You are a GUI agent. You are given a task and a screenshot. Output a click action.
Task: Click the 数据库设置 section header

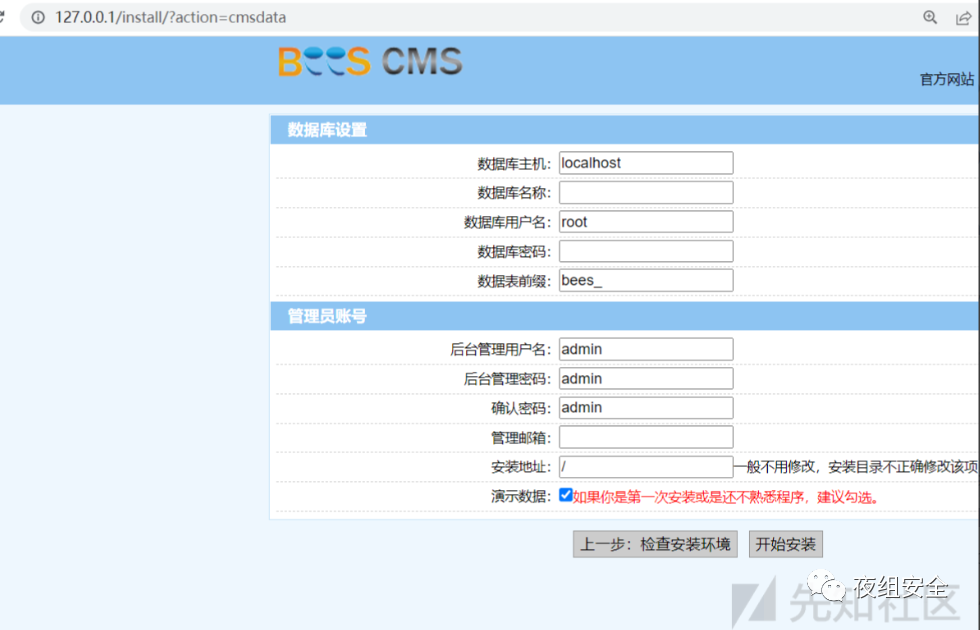[x=624, y=129]
